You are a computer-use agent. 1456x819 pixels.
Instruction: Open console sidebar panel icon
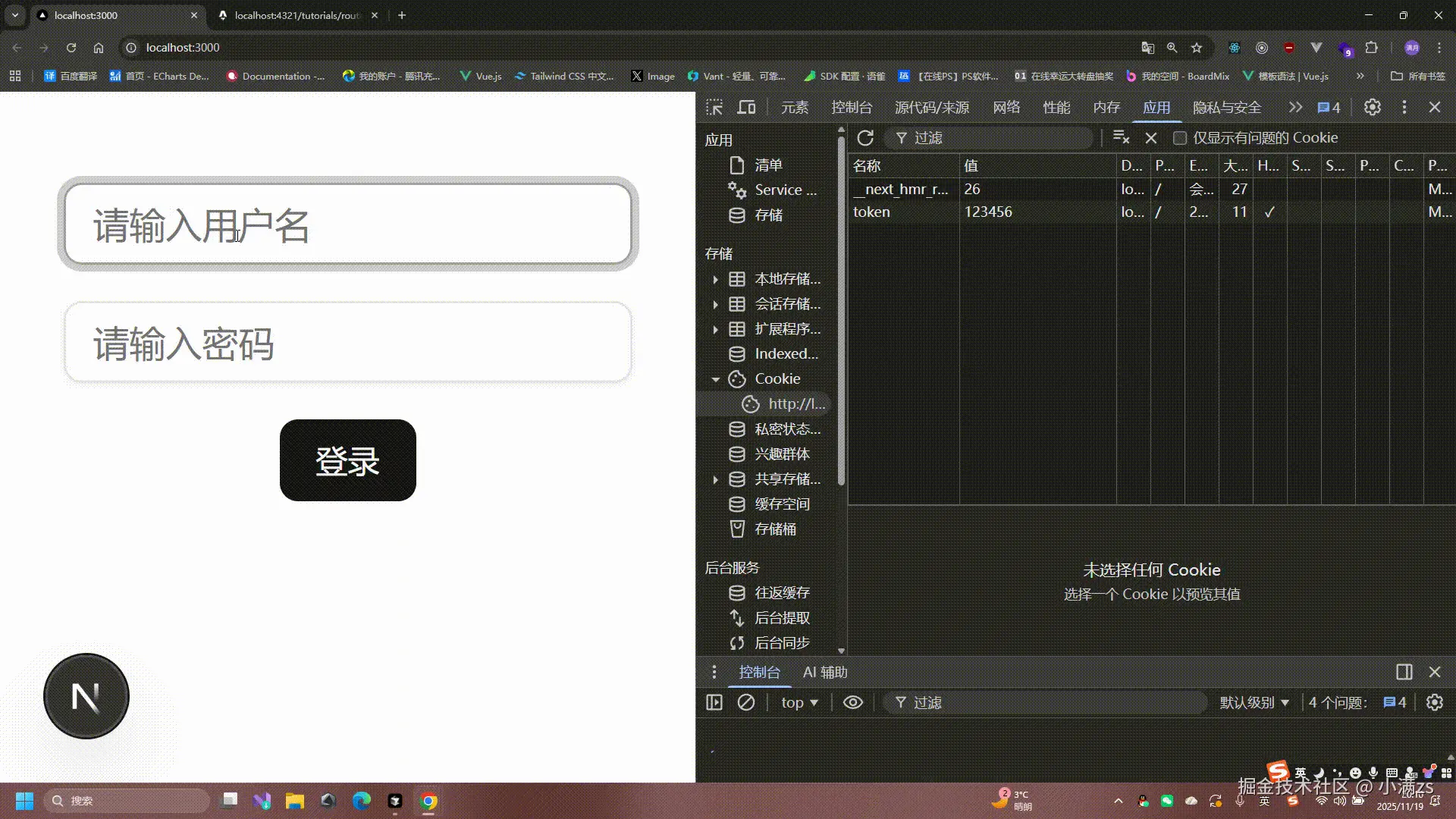714,702
